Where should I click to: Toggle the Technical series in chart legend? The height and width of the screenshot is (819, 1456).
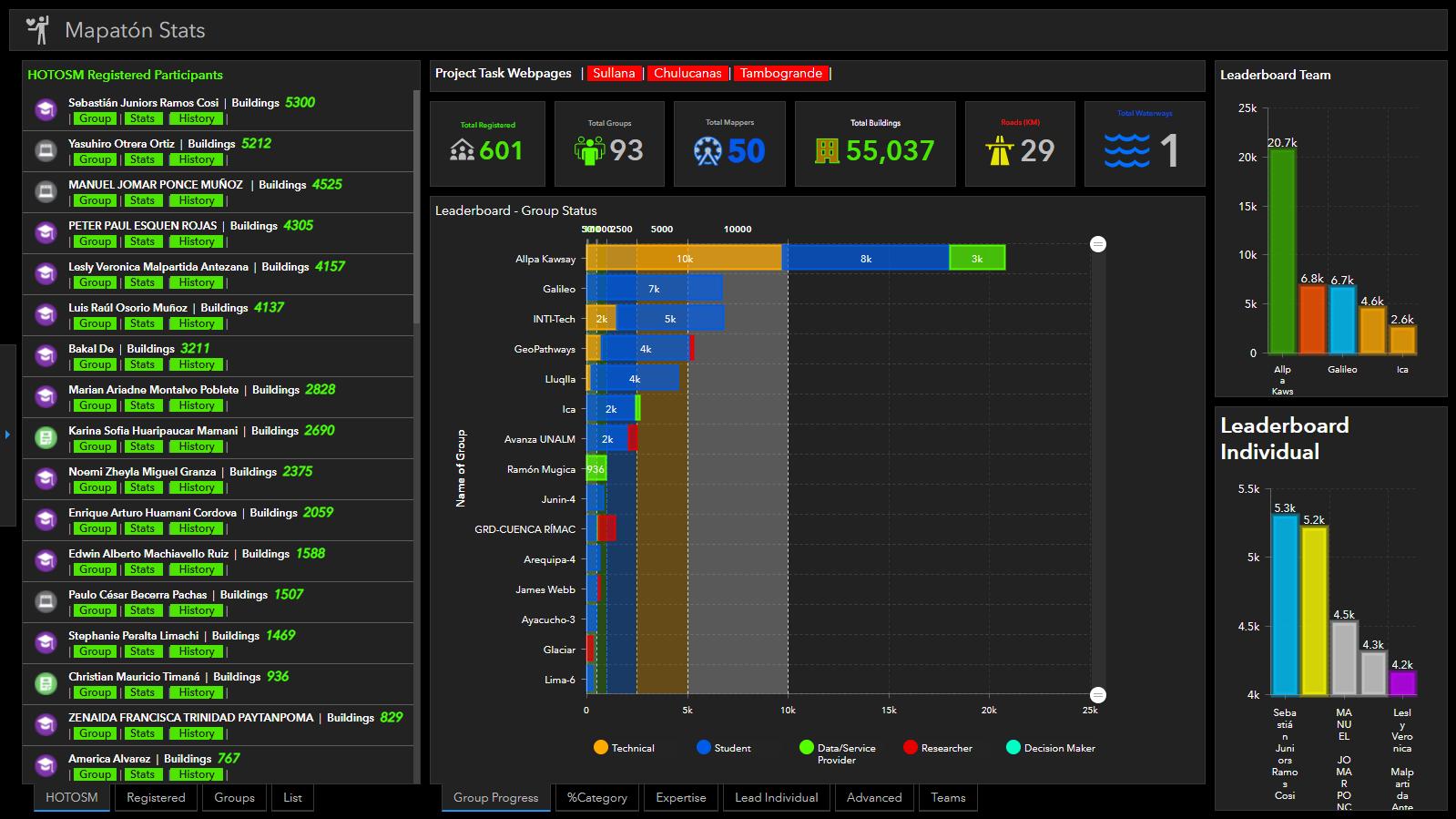tap(624, 748)
